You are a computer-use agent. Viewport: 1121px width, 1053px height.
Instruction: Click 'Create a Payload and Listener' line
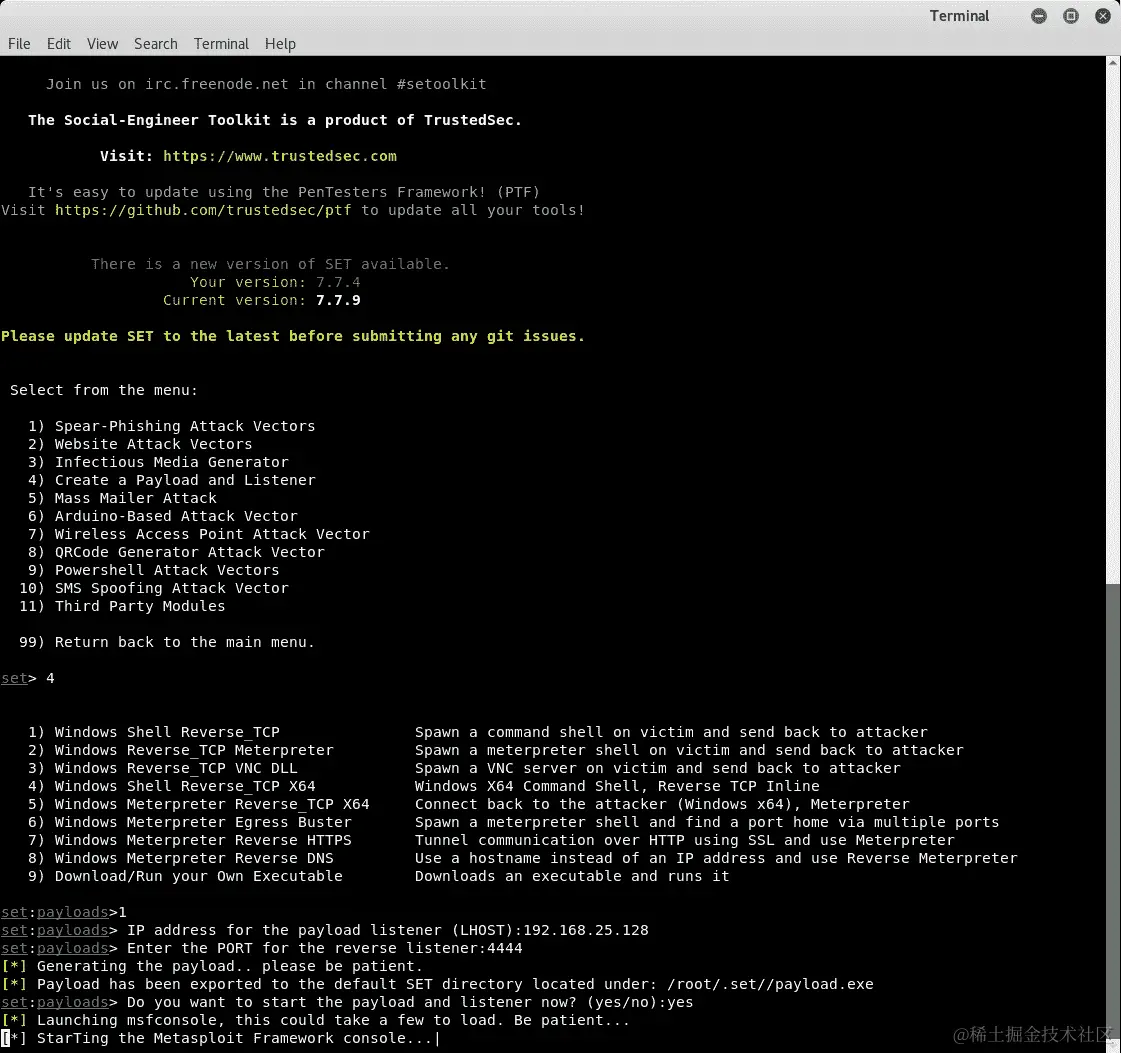coord(172,480)
